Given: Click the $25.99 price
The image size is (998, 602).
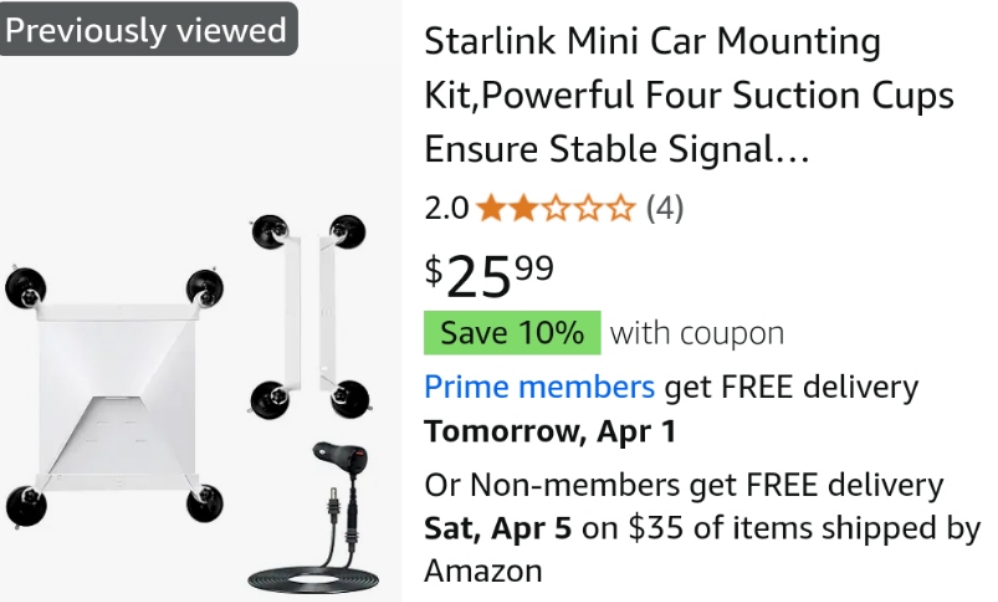Looking at the screenshot, I should tap(489, 274).
